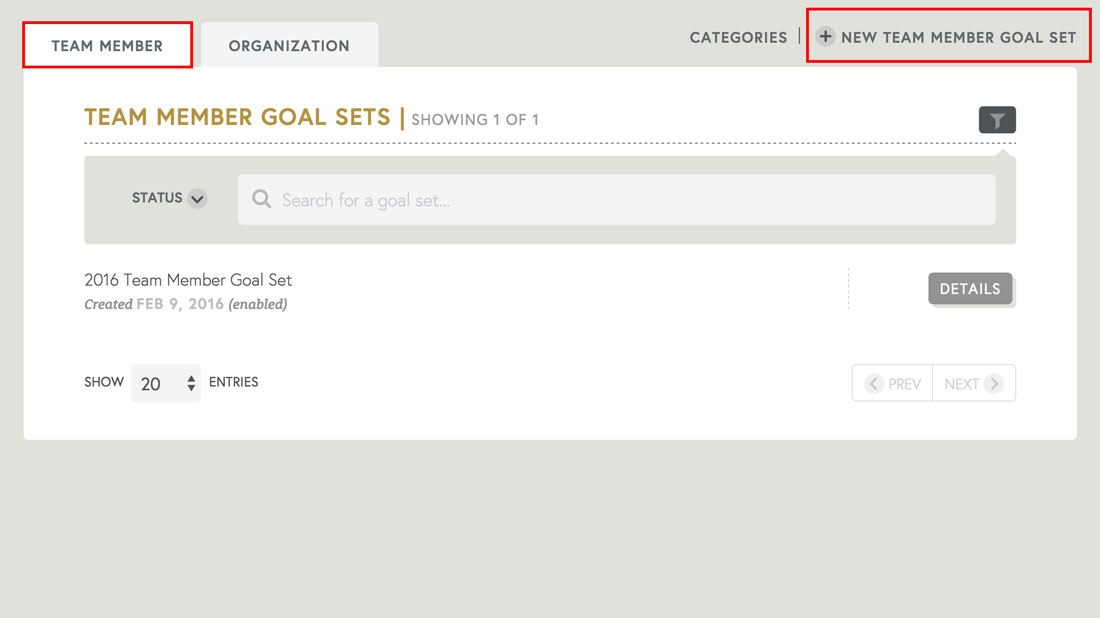Screen dimensions: 1100x618
Task: Collapse the filter panel using the funnel button
Action: (996, 119)
